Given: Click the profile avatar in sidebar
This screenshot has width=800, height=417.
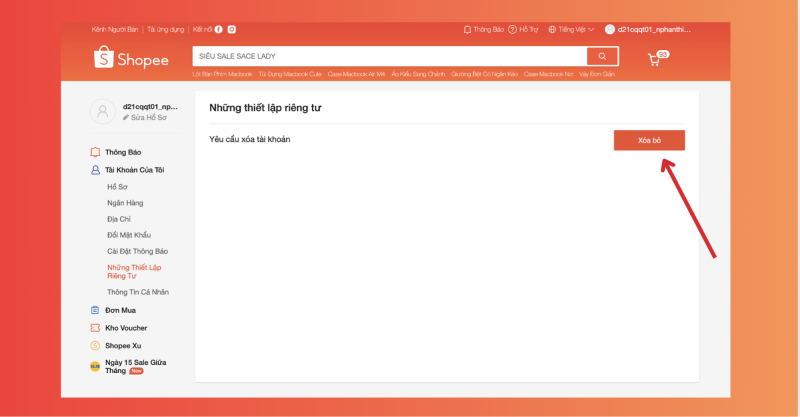Looking at the screenshot, I should (103, 112).
